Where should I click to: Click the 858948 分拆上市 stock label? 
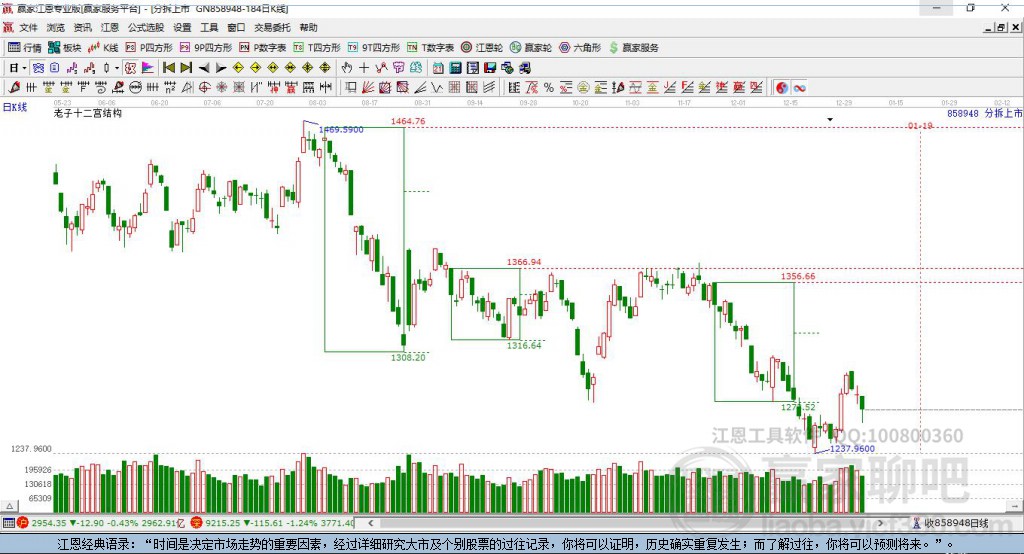tap(985, 113)
